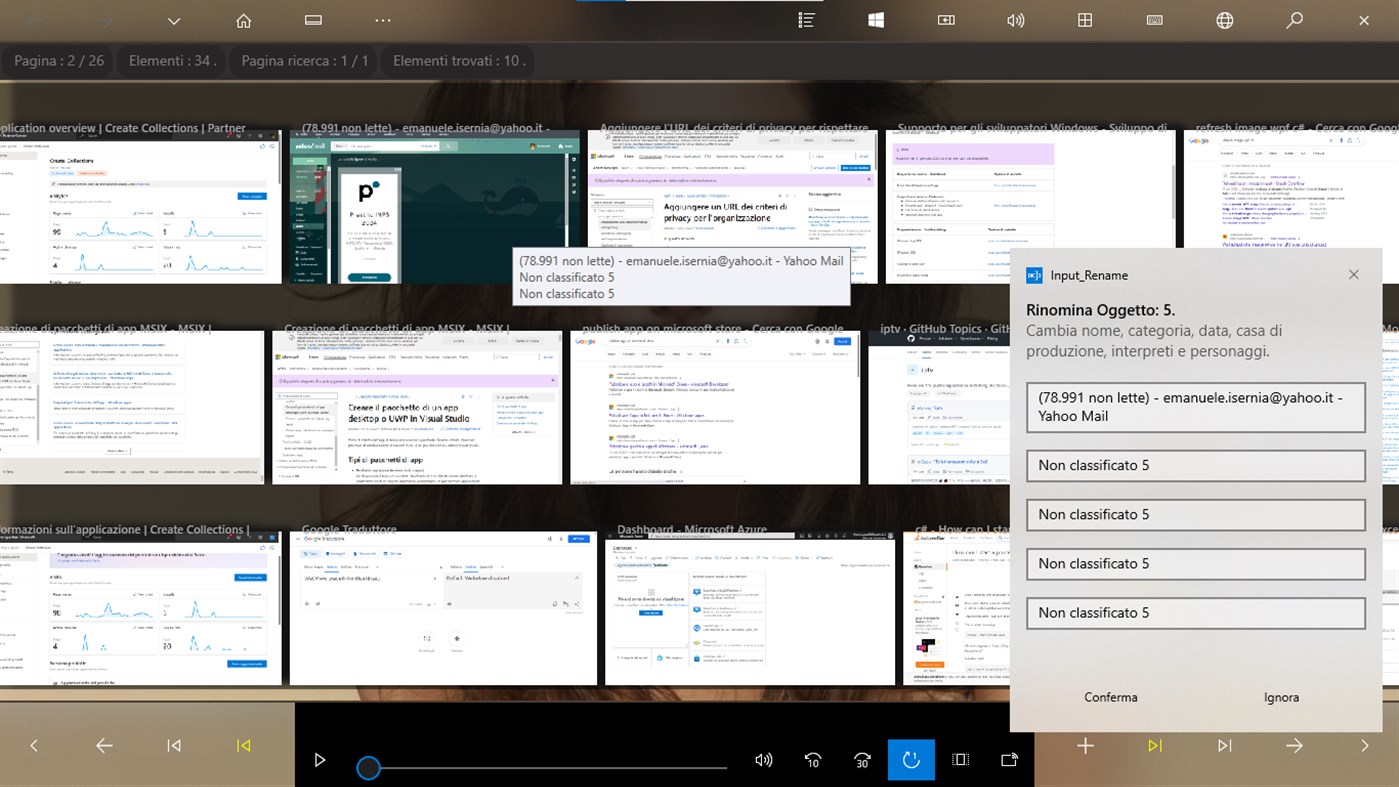Click the Yahoo Mail name input field
The width and height of the screenshot is (1399, 787).
[x=1195, y=407]
